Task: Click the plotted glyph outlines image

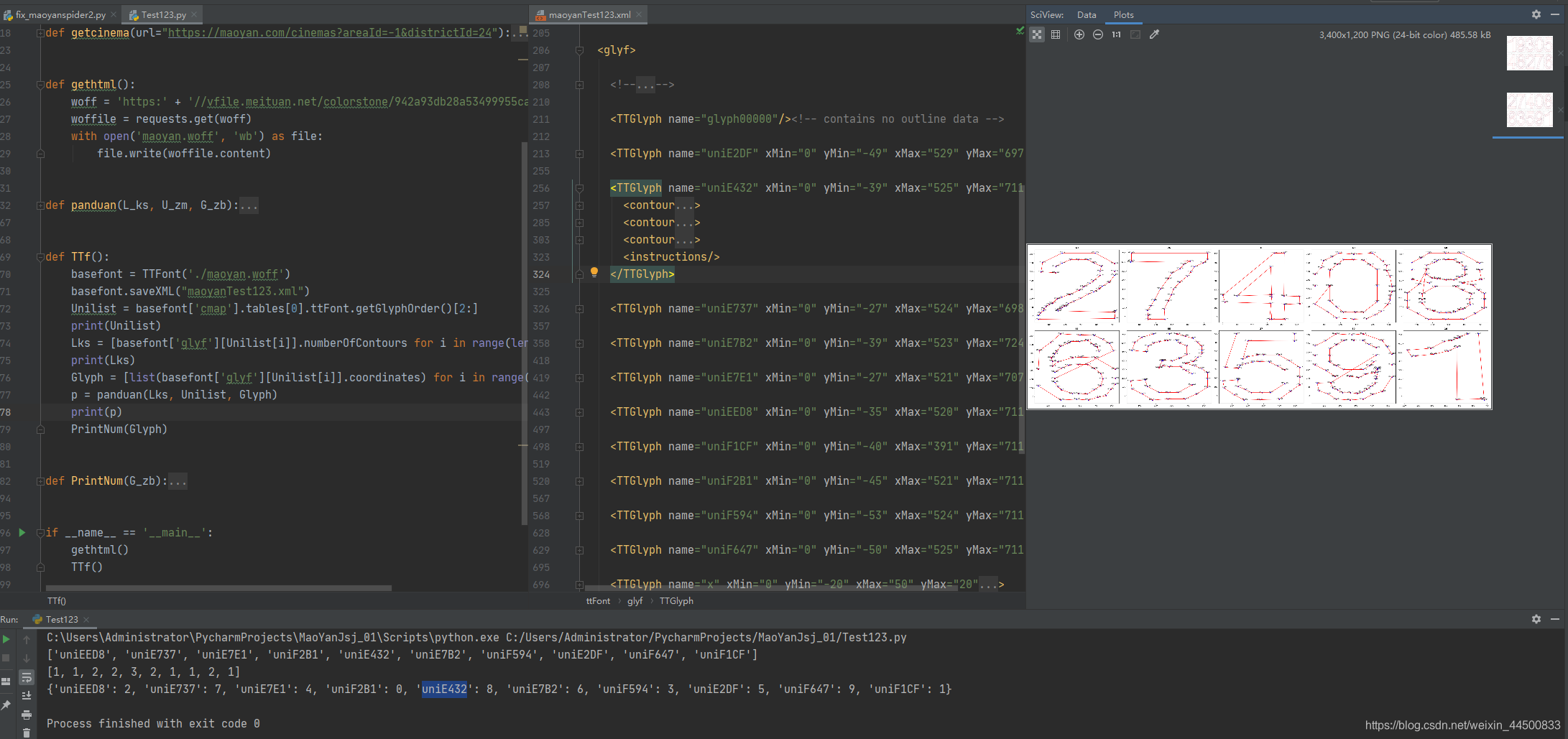Action: click(1259, 327)
